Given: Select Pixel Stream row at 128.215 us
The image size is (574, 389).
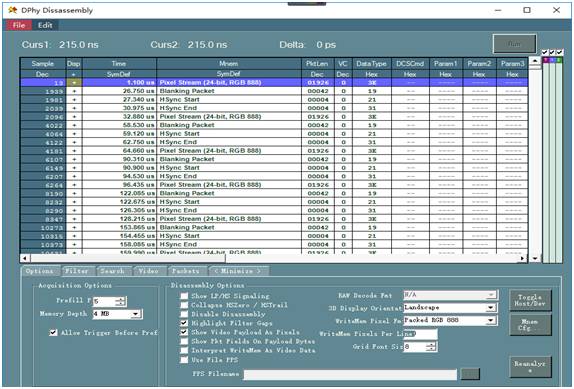Looking at the screenshot, I should pyautogui.click(x=274, y=219).
